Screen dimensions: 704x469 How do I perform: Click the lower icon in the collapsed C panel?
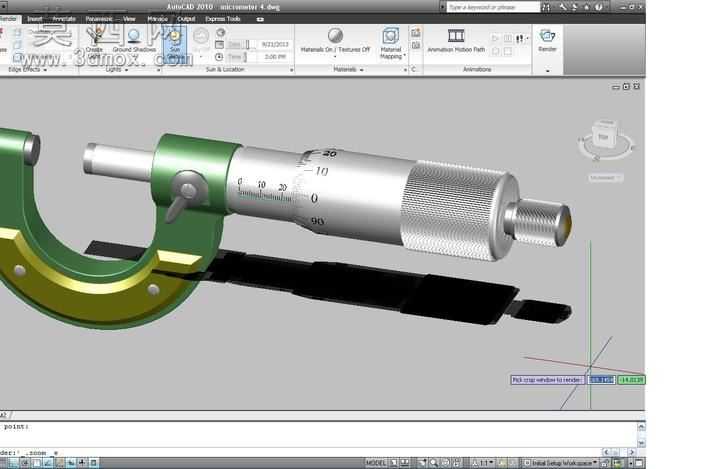416,45
